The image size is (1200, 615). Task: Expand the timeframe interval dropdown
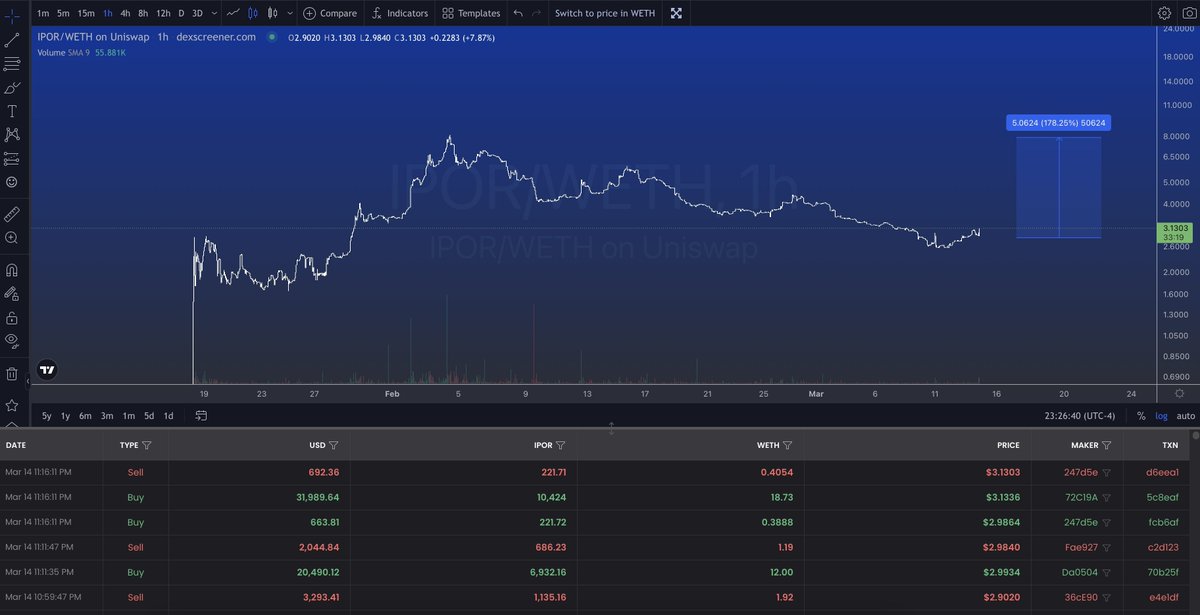(214, 13)
